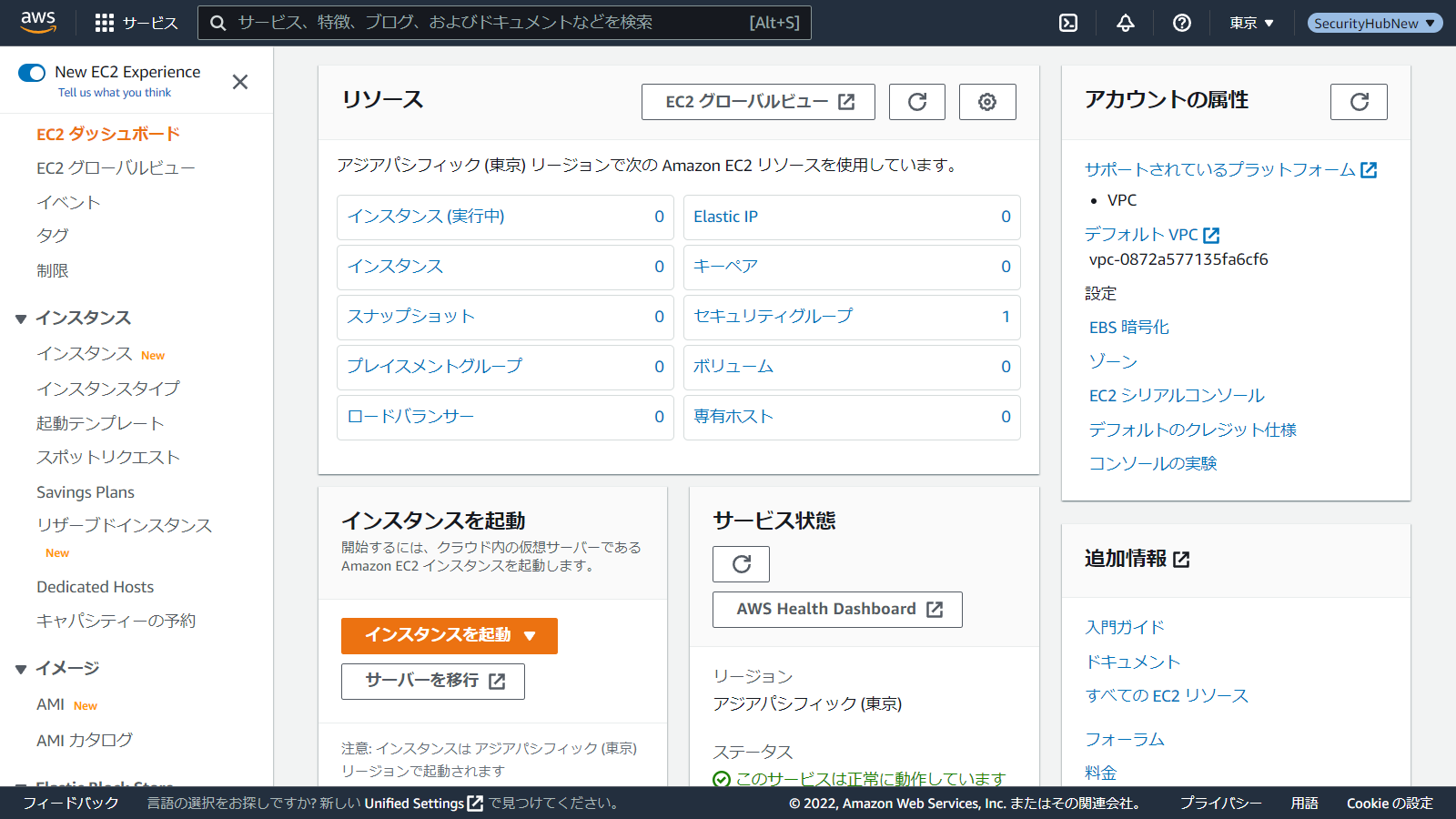Viewport: 1456px width, 819px height.
Task: Collapse the イメージ sidebar section
Action: coord(21,669)
